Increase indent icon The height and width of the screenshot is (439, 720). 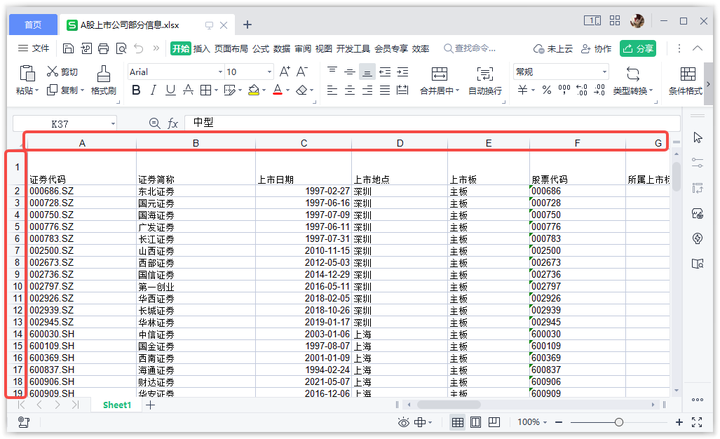click(402, 72)
